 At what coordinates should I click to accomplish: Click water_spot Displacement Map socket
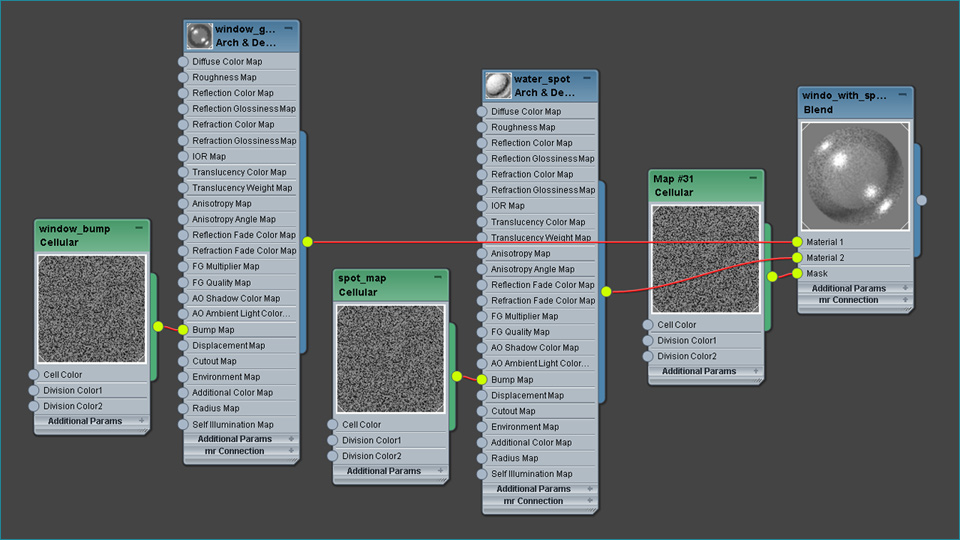[x=481, y=396]
